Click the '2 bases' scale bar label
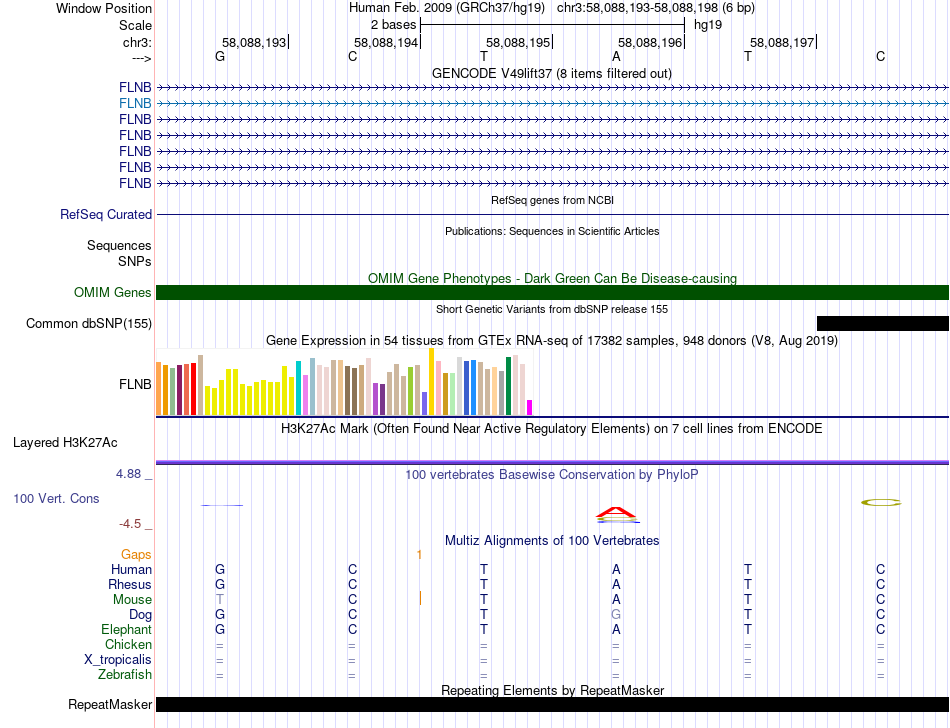The image size is (950, 728). pos(394,25)
